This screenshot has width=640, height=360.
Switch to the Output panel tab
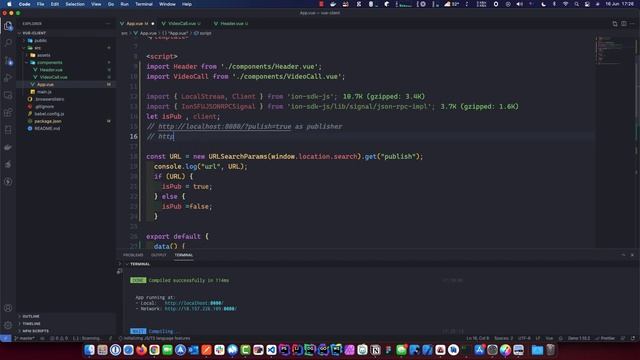tap(158, 255)
